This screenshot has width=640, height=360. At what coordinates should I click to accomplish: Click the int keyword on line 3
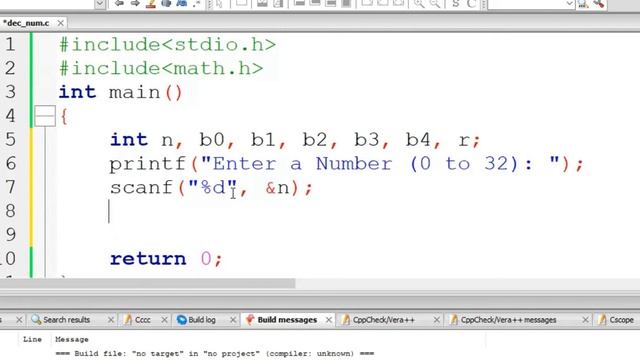[78, 92]
